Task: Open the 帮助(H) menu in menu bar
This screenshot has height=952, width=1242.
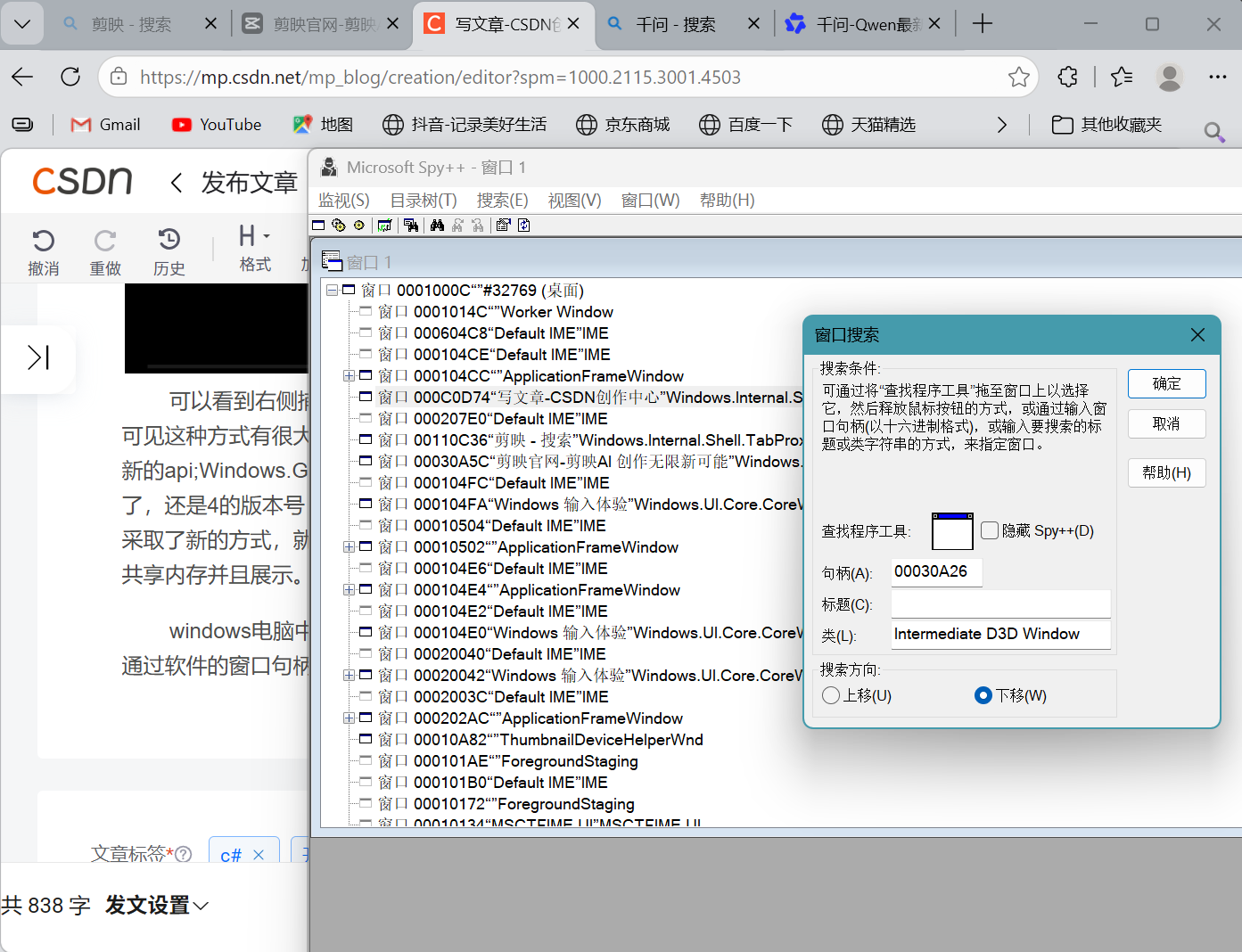Action: (x=727, y=201)
